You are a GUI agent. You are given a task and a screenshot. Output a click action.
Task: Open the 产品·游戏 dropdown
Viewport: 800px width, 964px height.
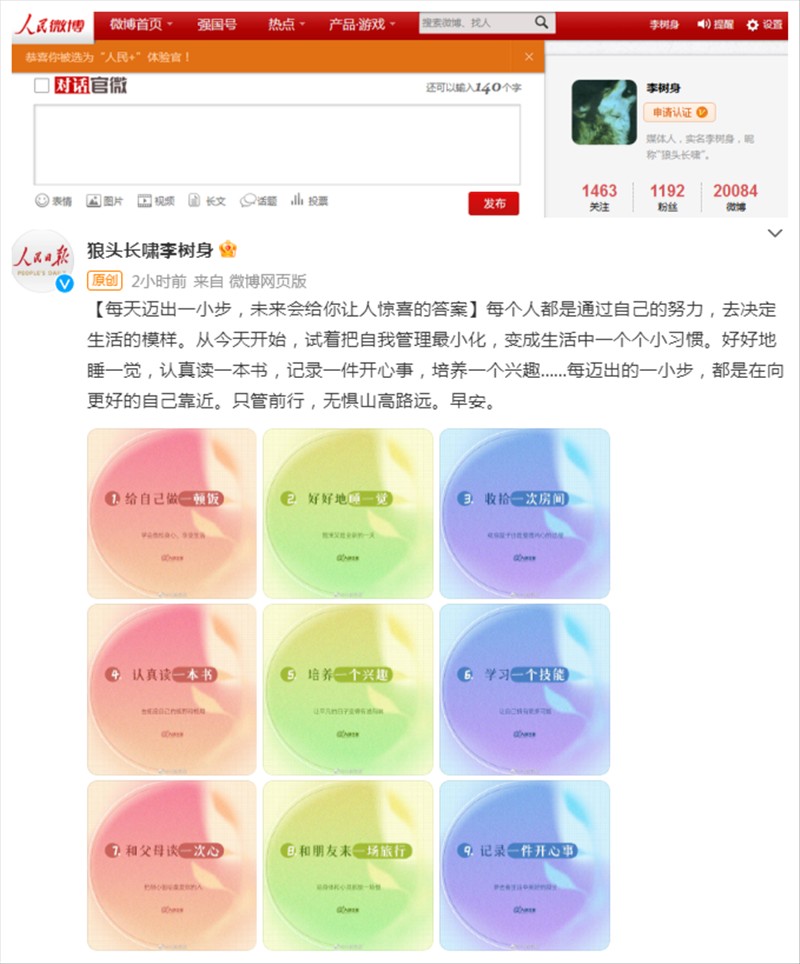pos(362,25)
